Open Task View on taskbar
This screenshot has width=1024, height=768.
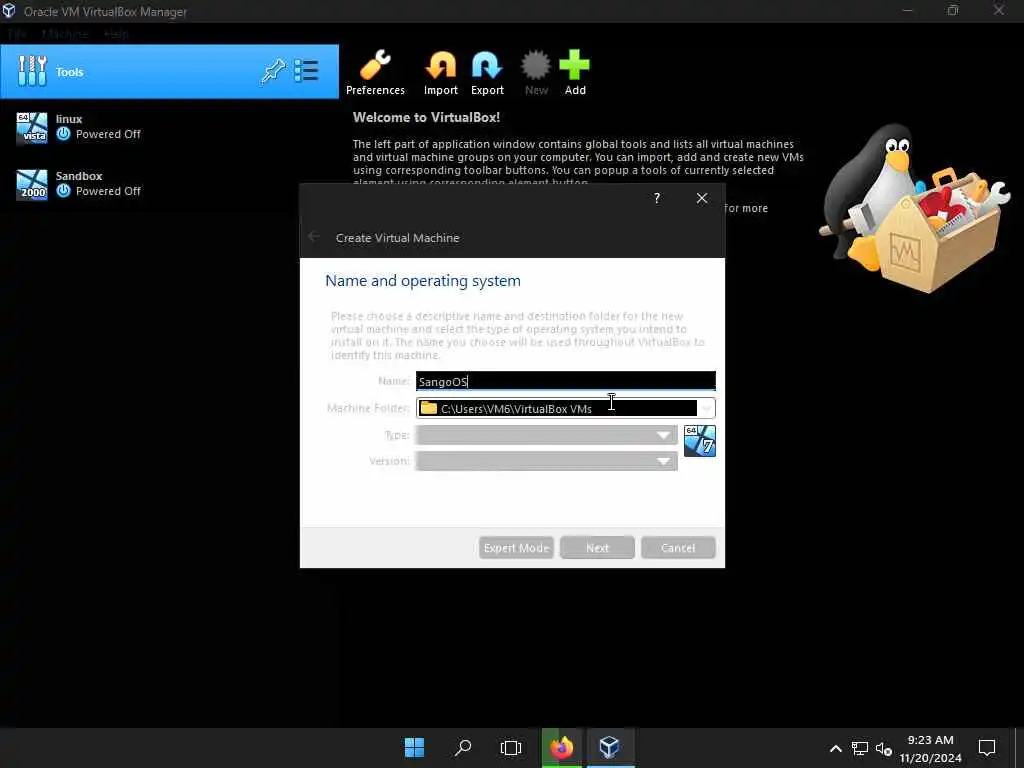[511, 747]
